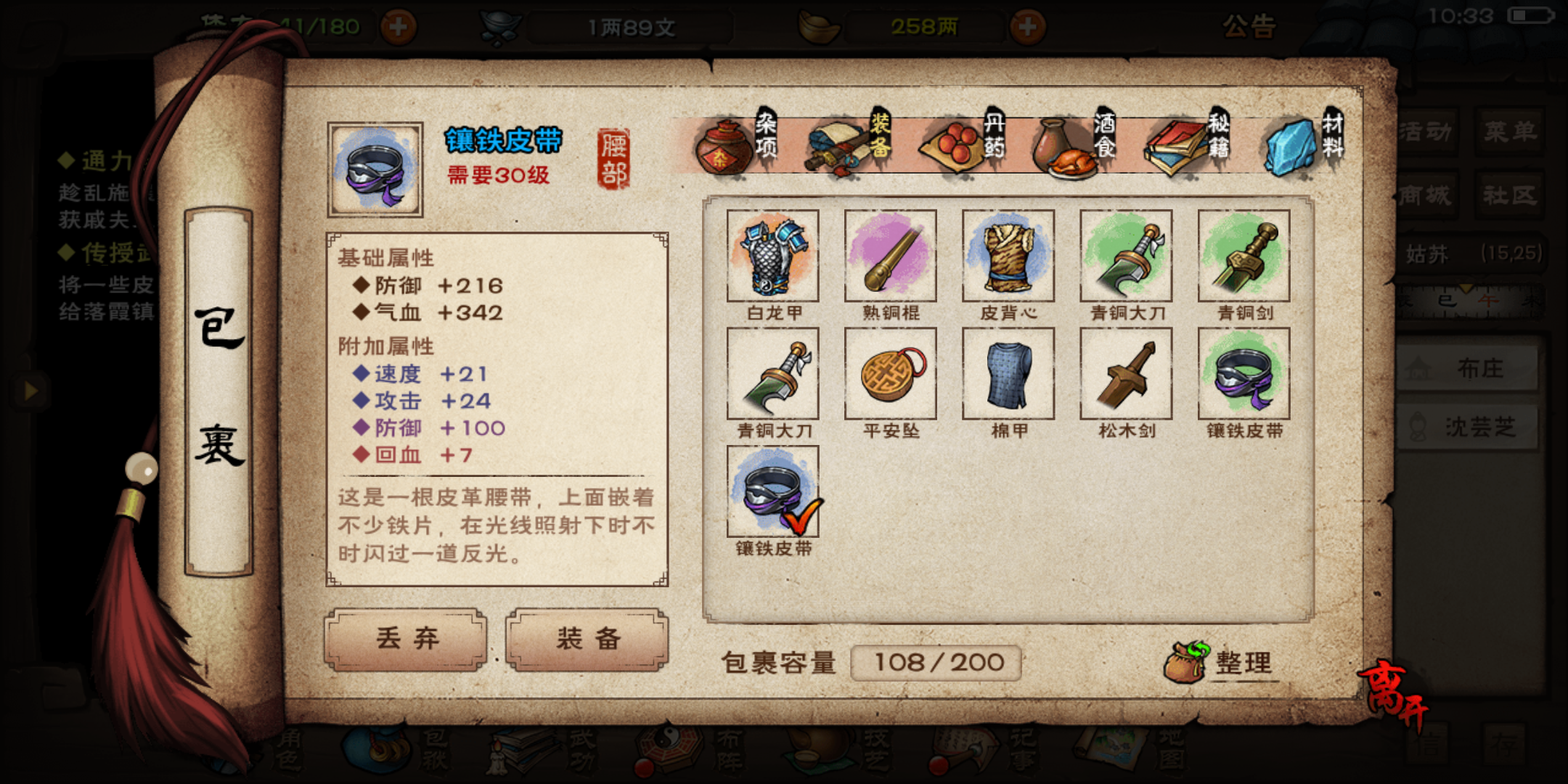
Task: Click the 丢弃 discard button
Action: 406,639
